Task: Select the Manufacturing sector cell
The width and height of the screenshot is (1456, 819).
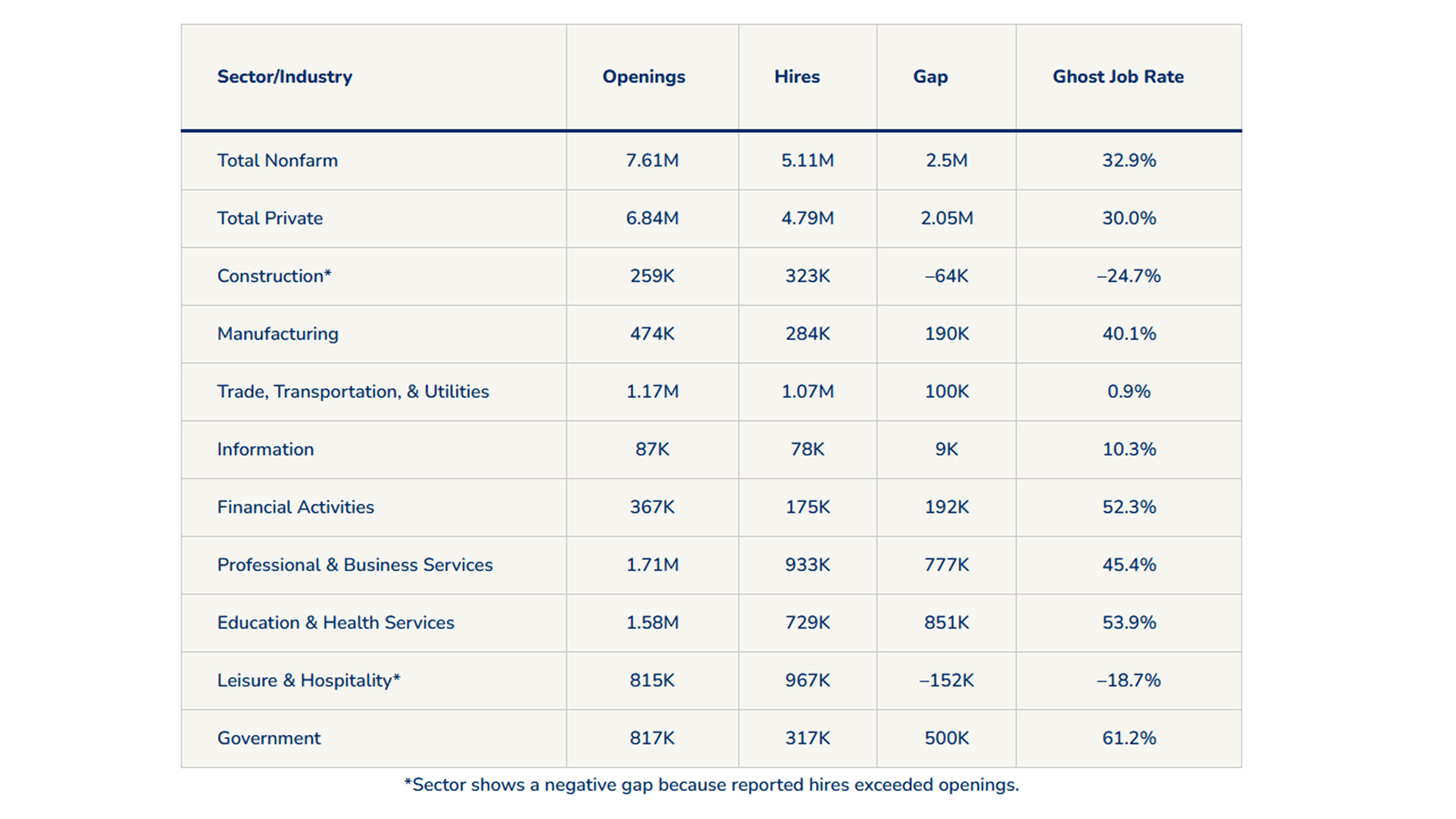Action: [278, 334]
